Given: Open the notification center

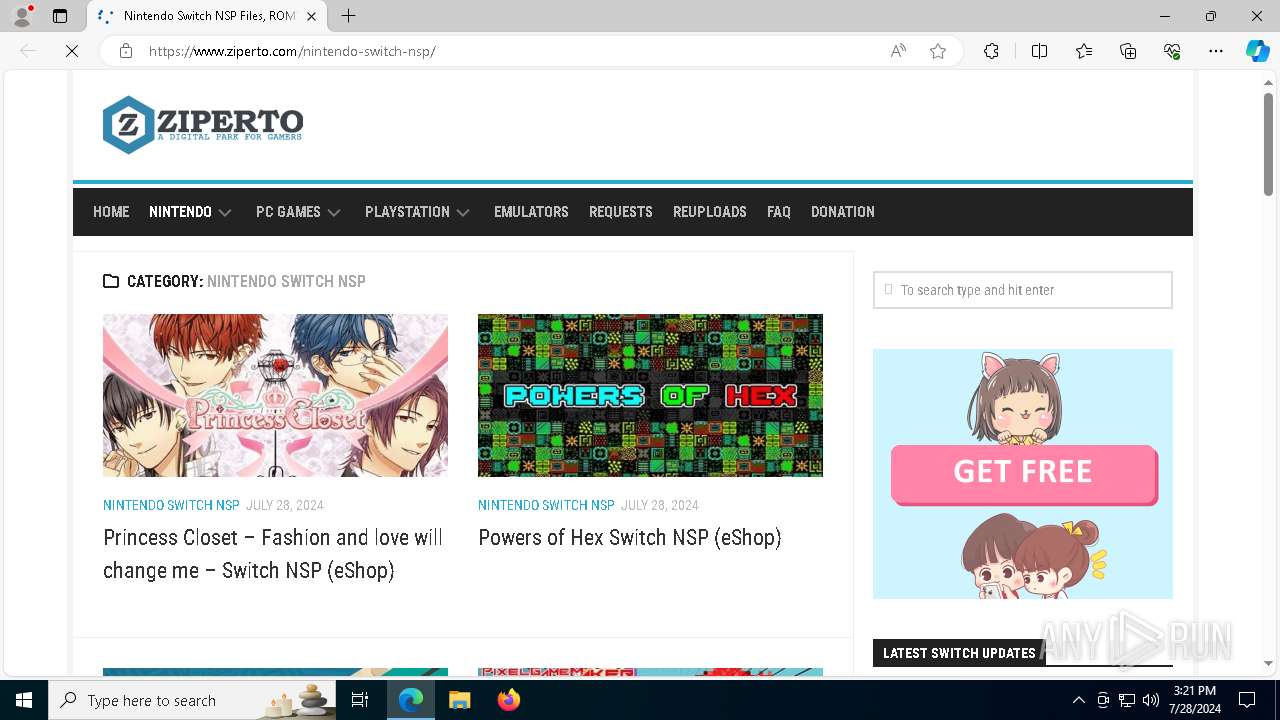Looking at the screenshot, I should pyautogui.click(x=1247, y=700).
